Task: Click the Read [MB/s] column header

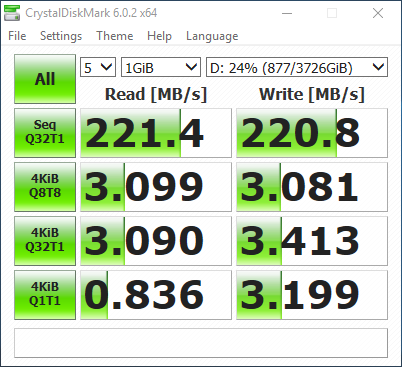Action: point(156,94)
